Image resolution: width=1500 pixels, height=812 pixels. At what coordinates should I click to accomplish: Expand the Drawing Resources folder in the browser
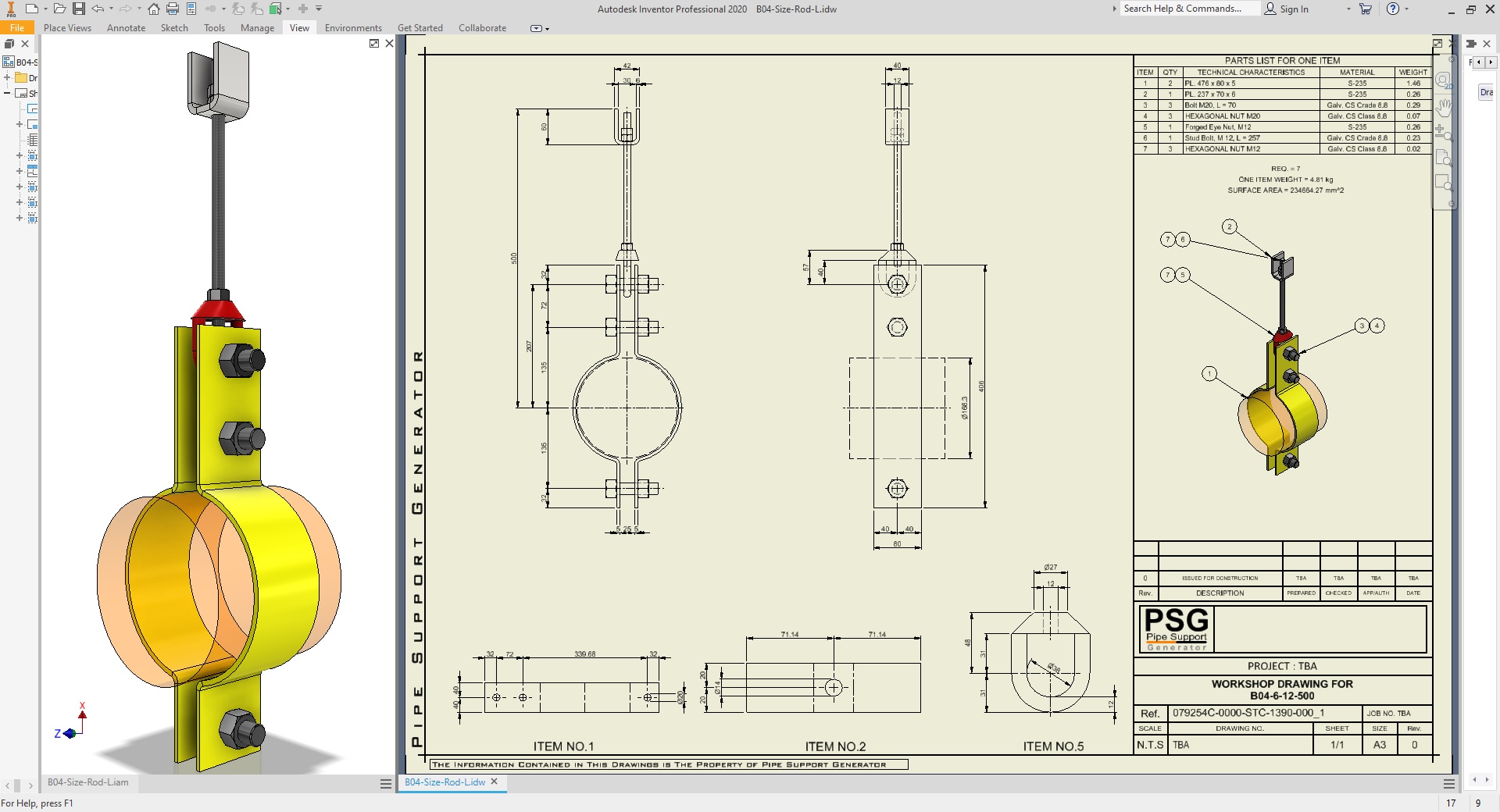pyautogui.click(x=6, y=77)
